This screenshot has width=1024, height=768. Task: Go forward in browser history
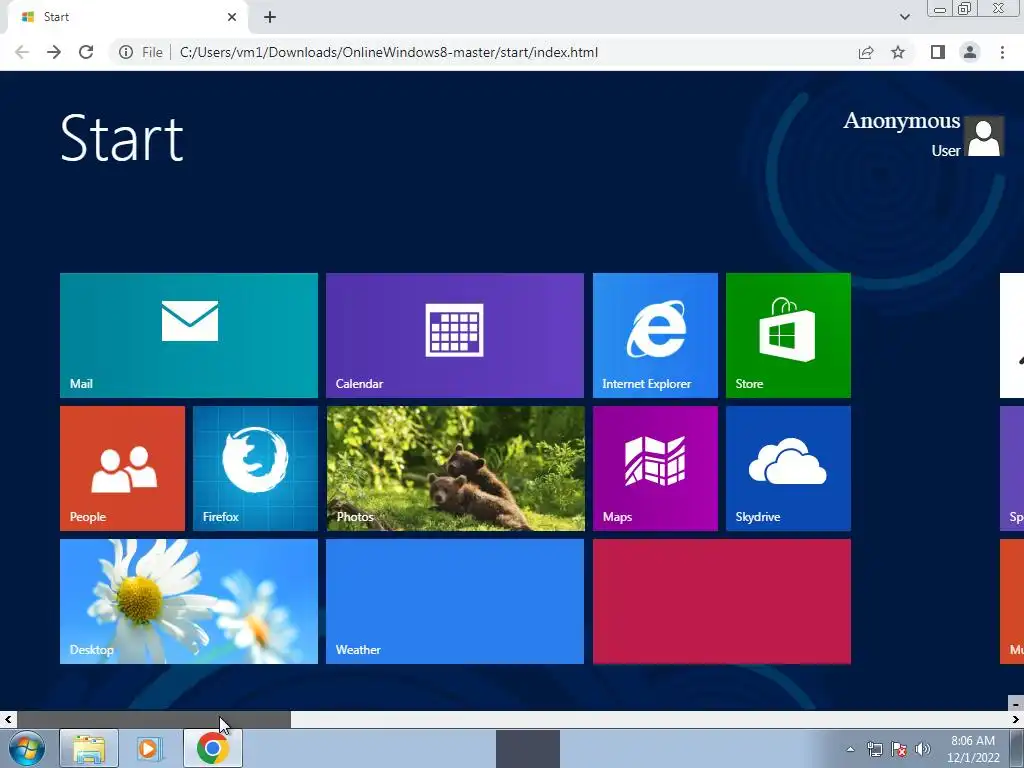point(54,52)
